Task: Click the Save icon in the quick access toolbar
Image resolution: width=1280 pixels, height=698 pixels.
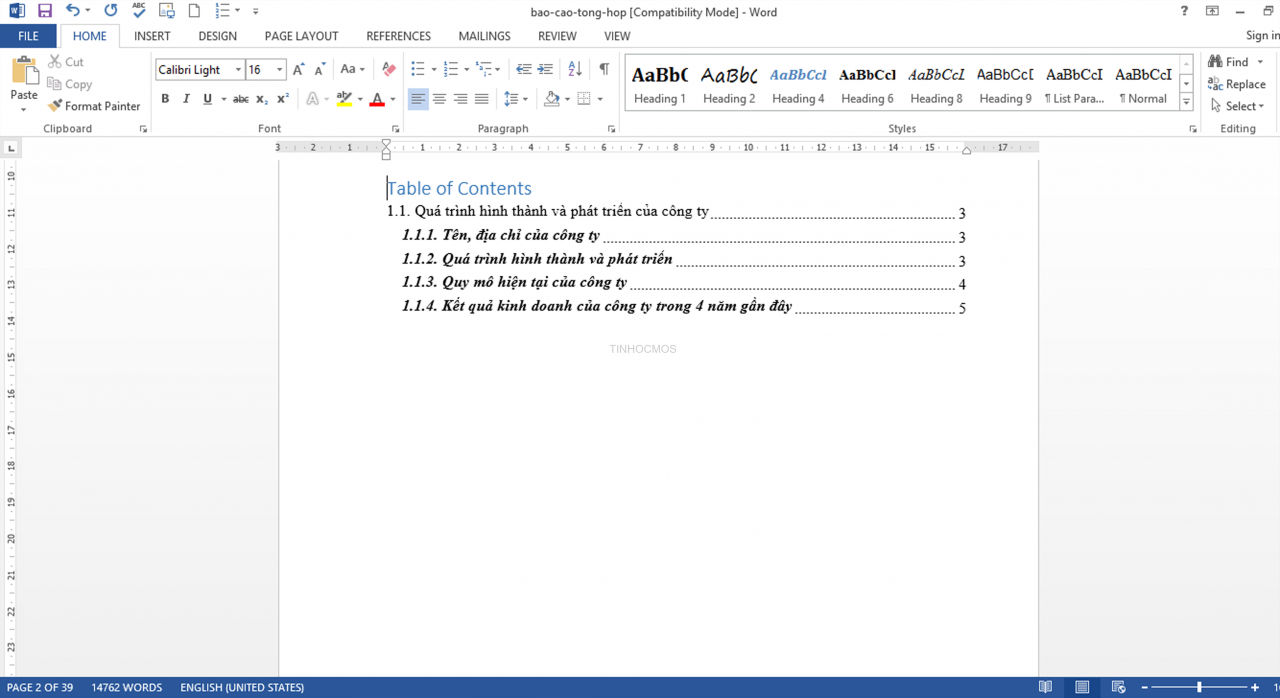Action: click(x=45, y=11)
